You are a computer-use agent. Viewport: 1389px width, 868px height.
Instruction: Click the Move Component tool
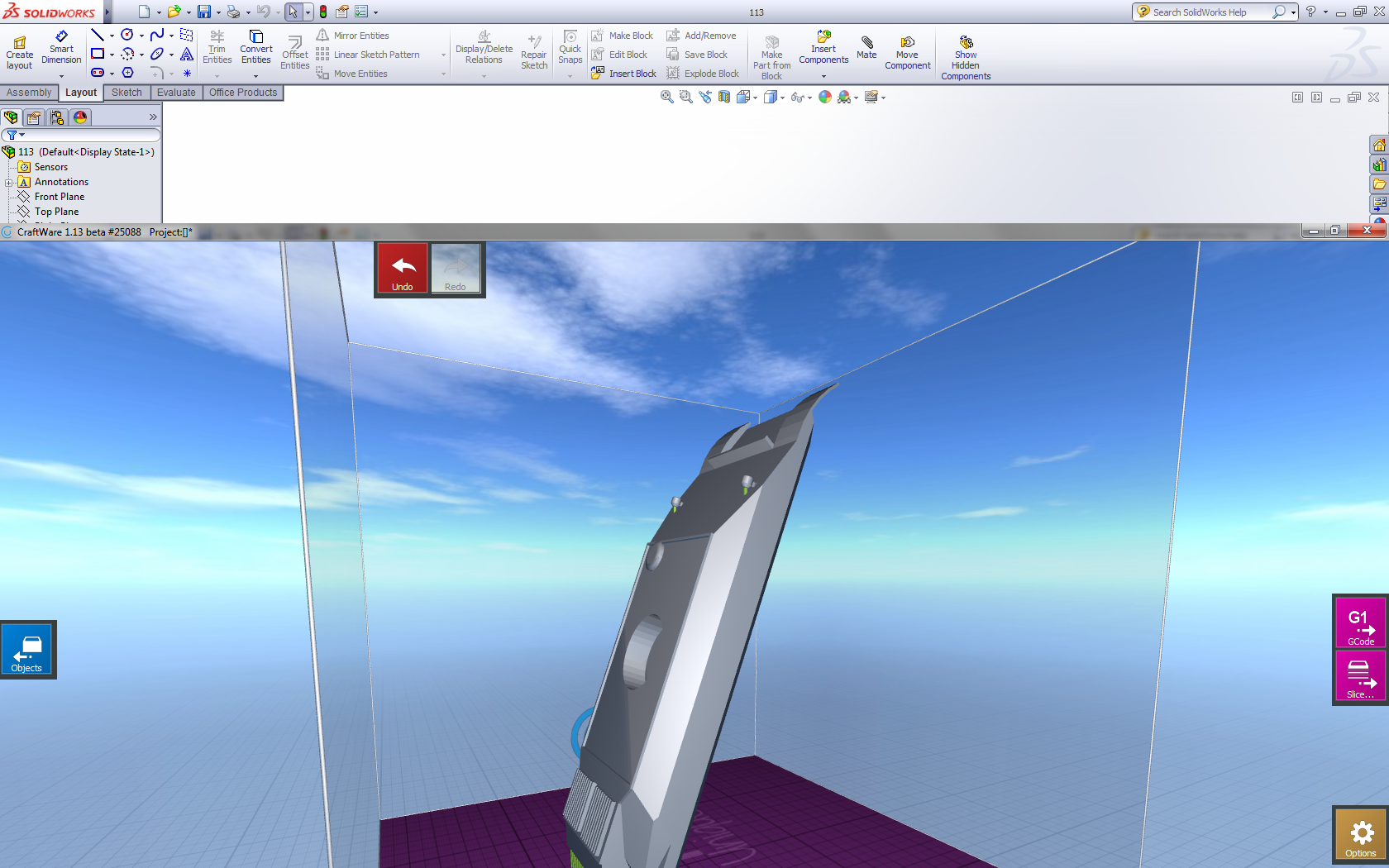coord(908,53)
